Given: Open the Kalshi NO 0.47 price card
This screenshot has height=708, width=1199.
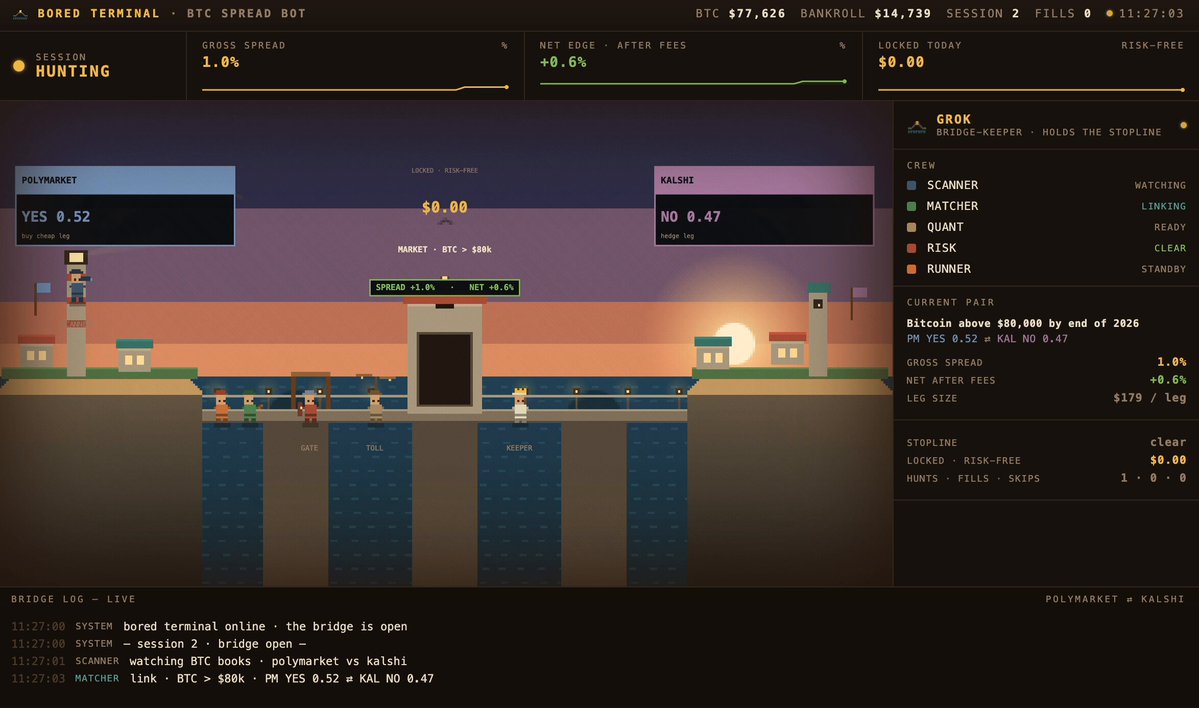Looking at the screenshot, I should [764, 206].
